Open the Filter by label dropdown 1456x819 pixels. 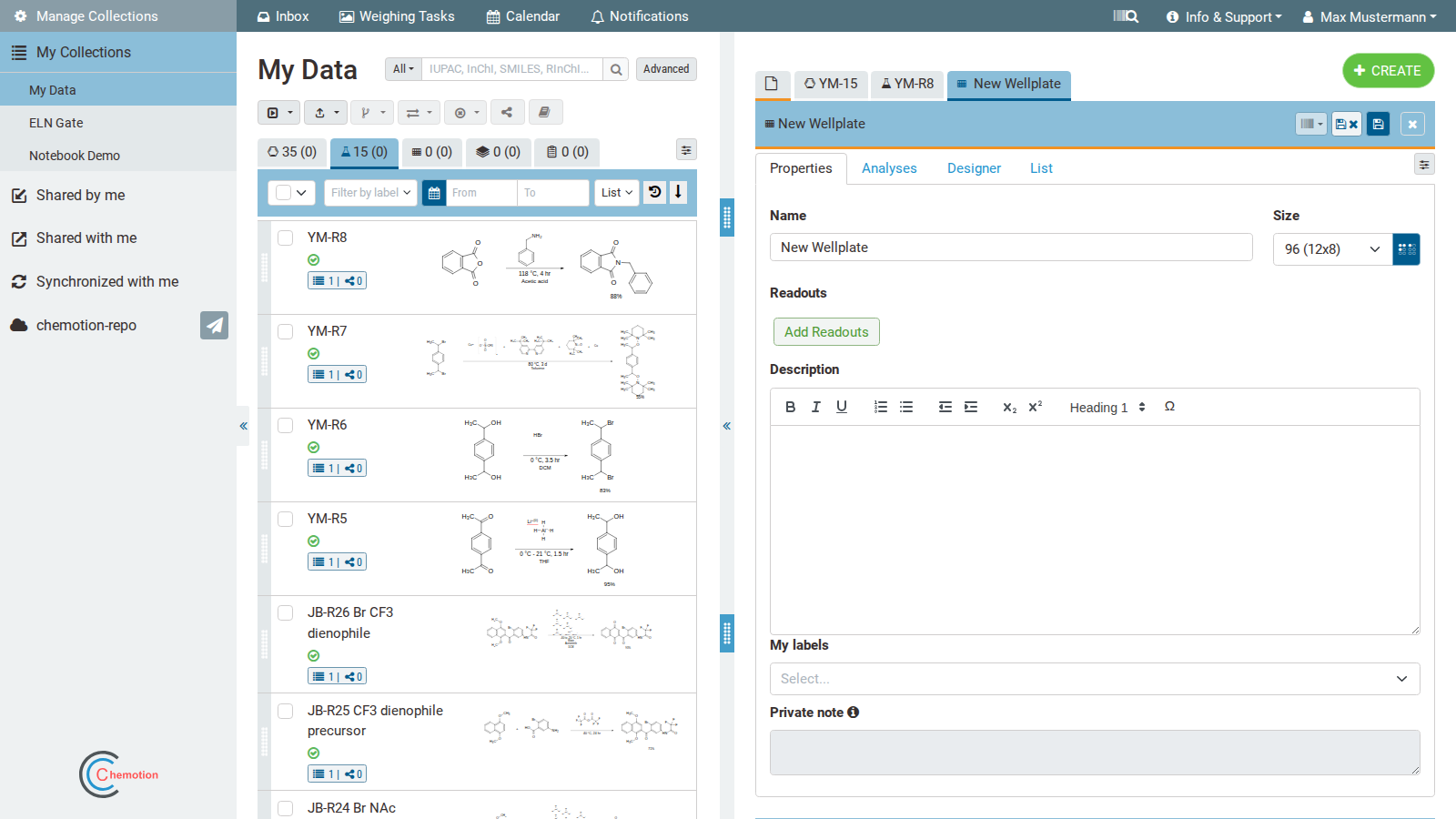click(370, 193)
